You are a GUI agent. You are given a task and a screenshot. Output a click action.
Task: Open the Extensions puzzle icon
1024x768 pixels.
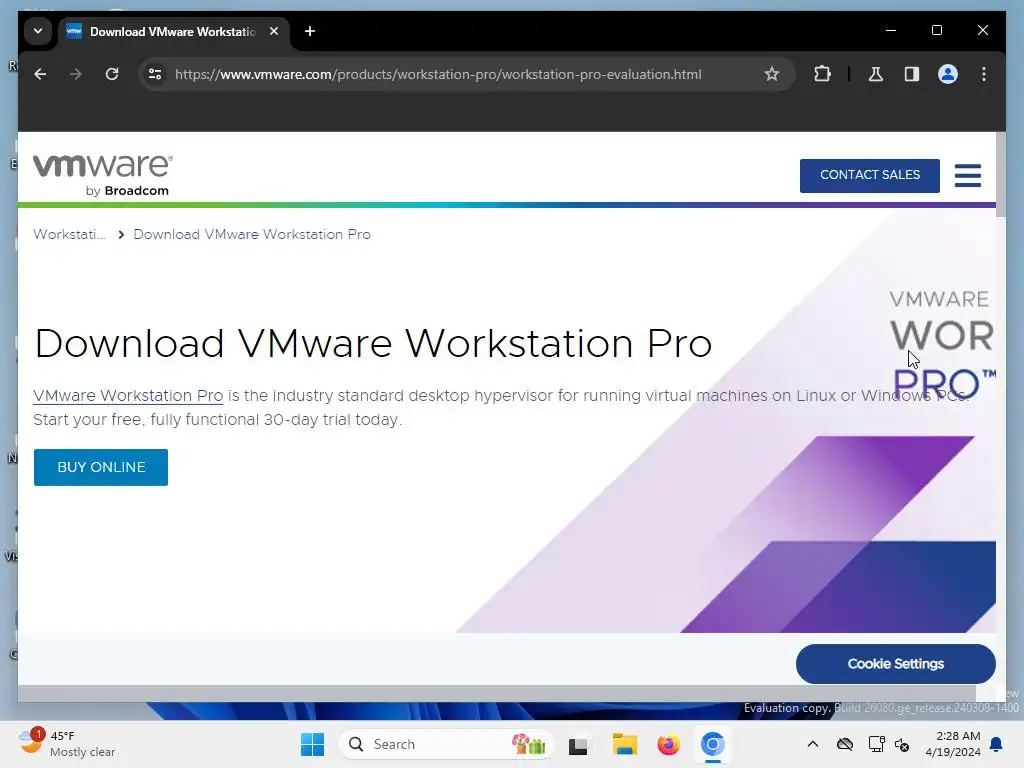click(x=822, y=74)
